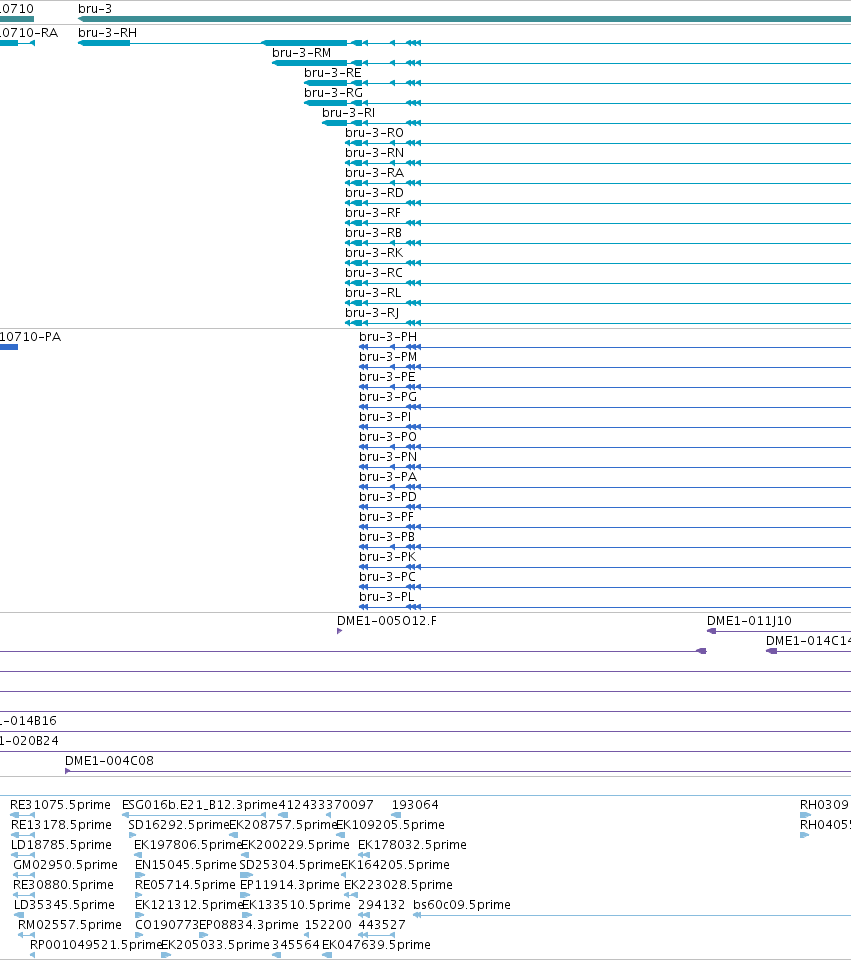851x960 pixels.
Task: Select protein isoform bru-3-PM
Action: pyautogui.click(x=388, y=357)
